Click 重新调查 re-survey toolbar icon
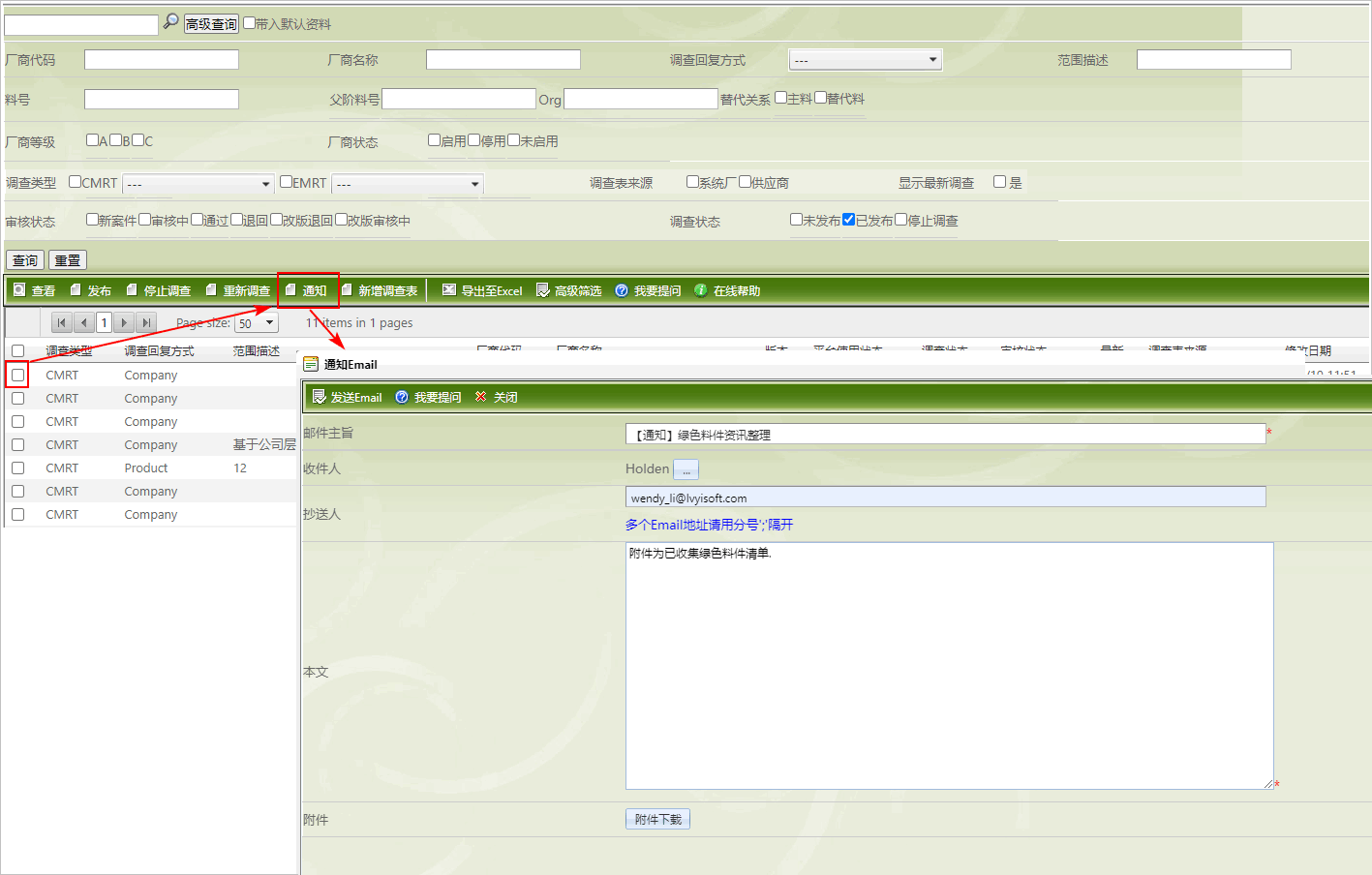 pos(211,289)
